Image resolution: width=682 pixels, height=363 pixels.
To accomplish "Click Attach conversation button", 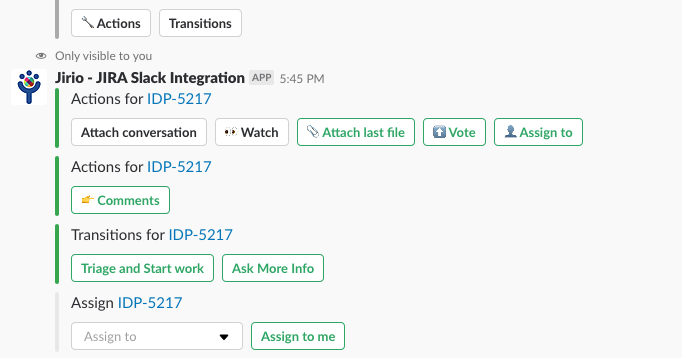I will (x=139, y=132).
